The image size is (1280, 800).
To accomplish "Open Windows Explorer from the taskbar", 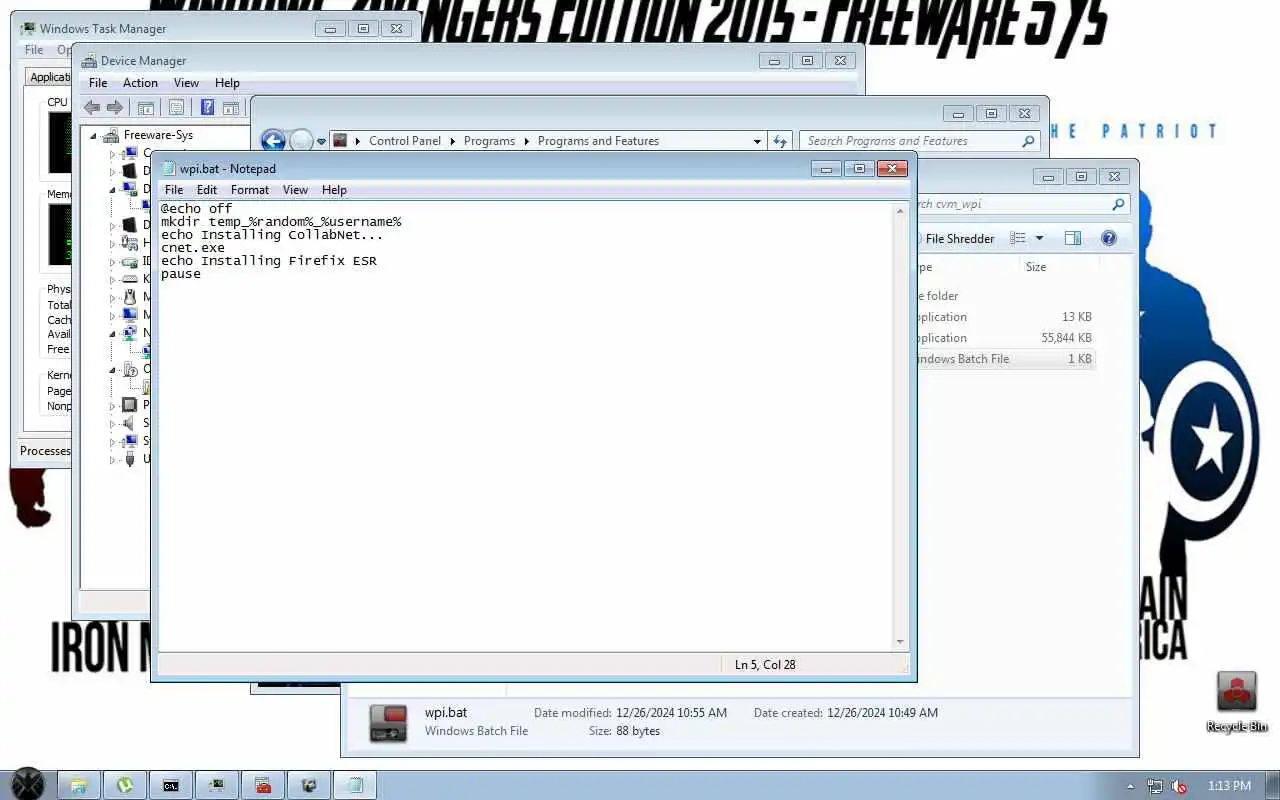I will pos(79,785).
